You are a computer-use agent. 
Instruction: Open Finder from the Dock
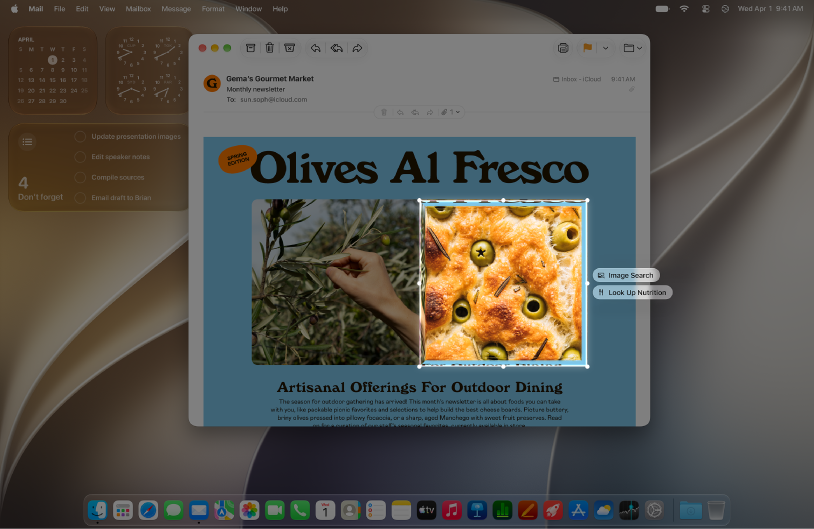[97, 510]
